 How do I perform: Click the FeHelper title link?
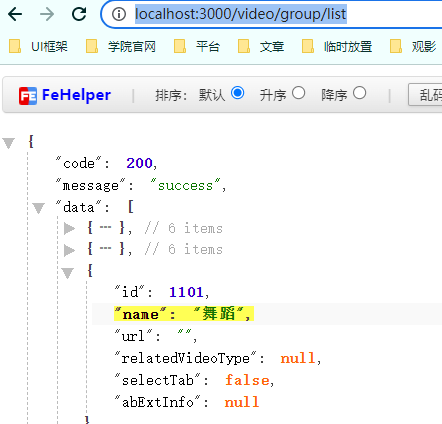point(76,95)
